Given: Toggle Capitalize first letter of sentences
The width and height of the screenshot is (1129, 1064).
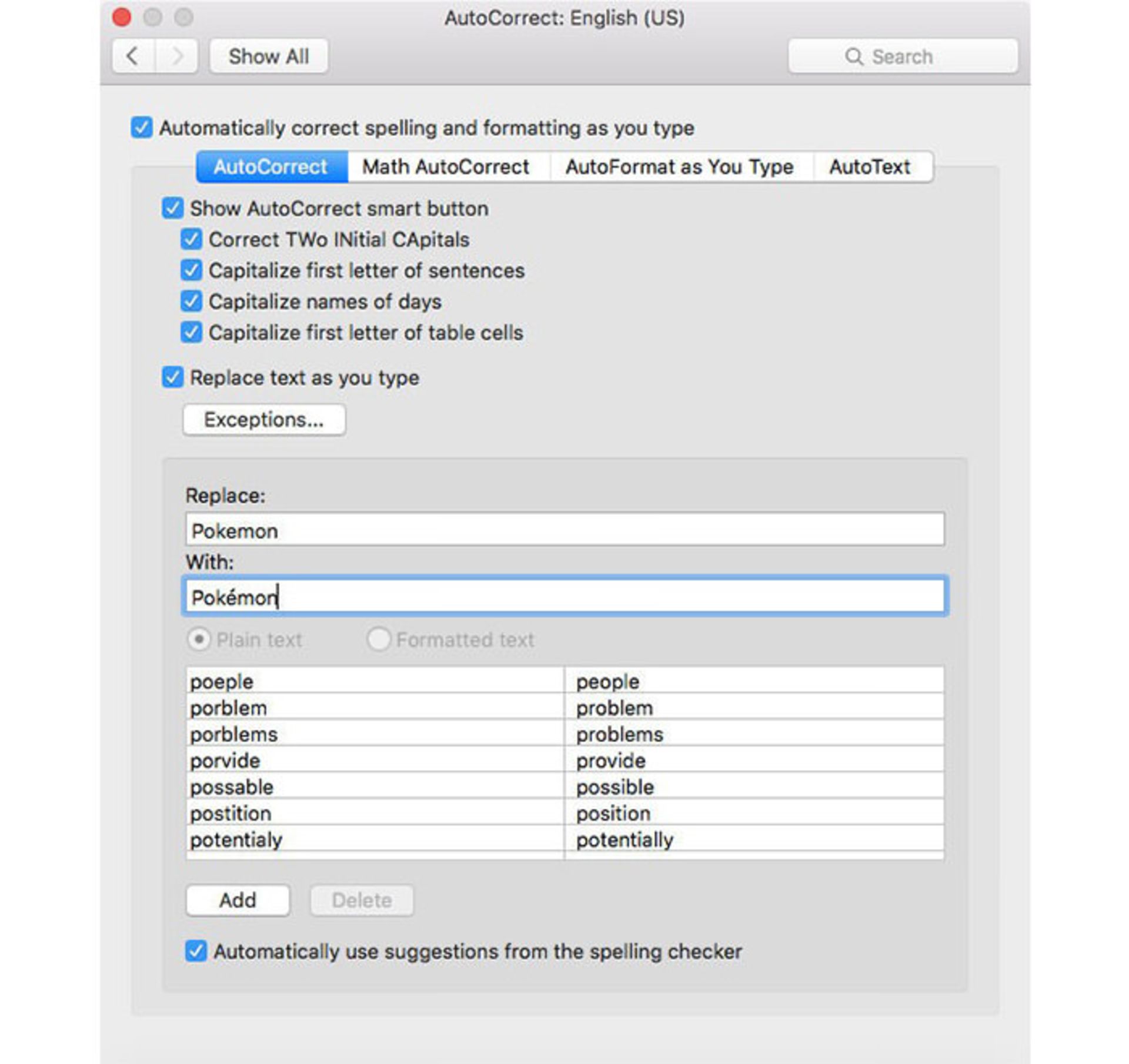Looking at the screenshot, I should (x=191, y=270).
